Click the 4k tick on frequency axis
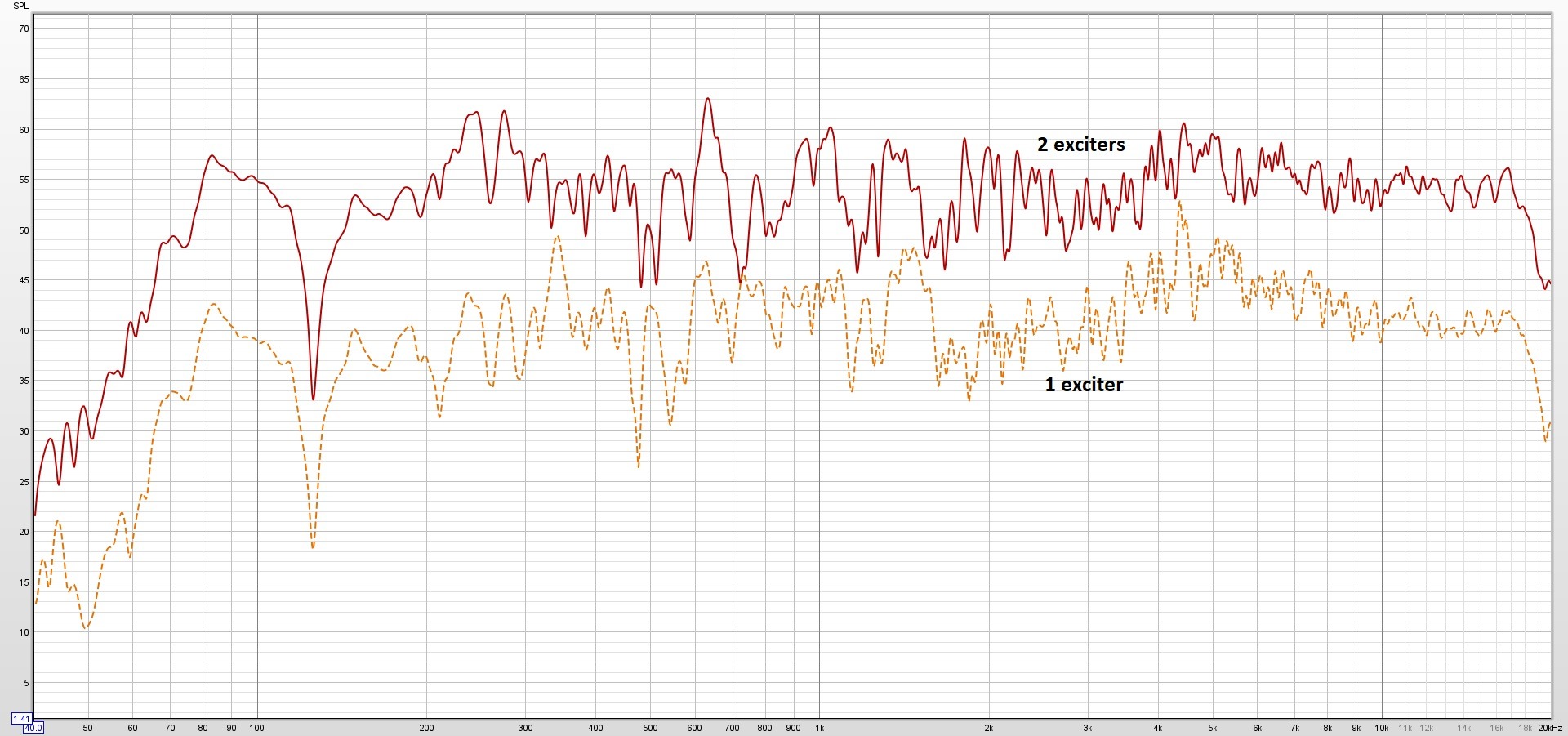 coord(1157,728)
